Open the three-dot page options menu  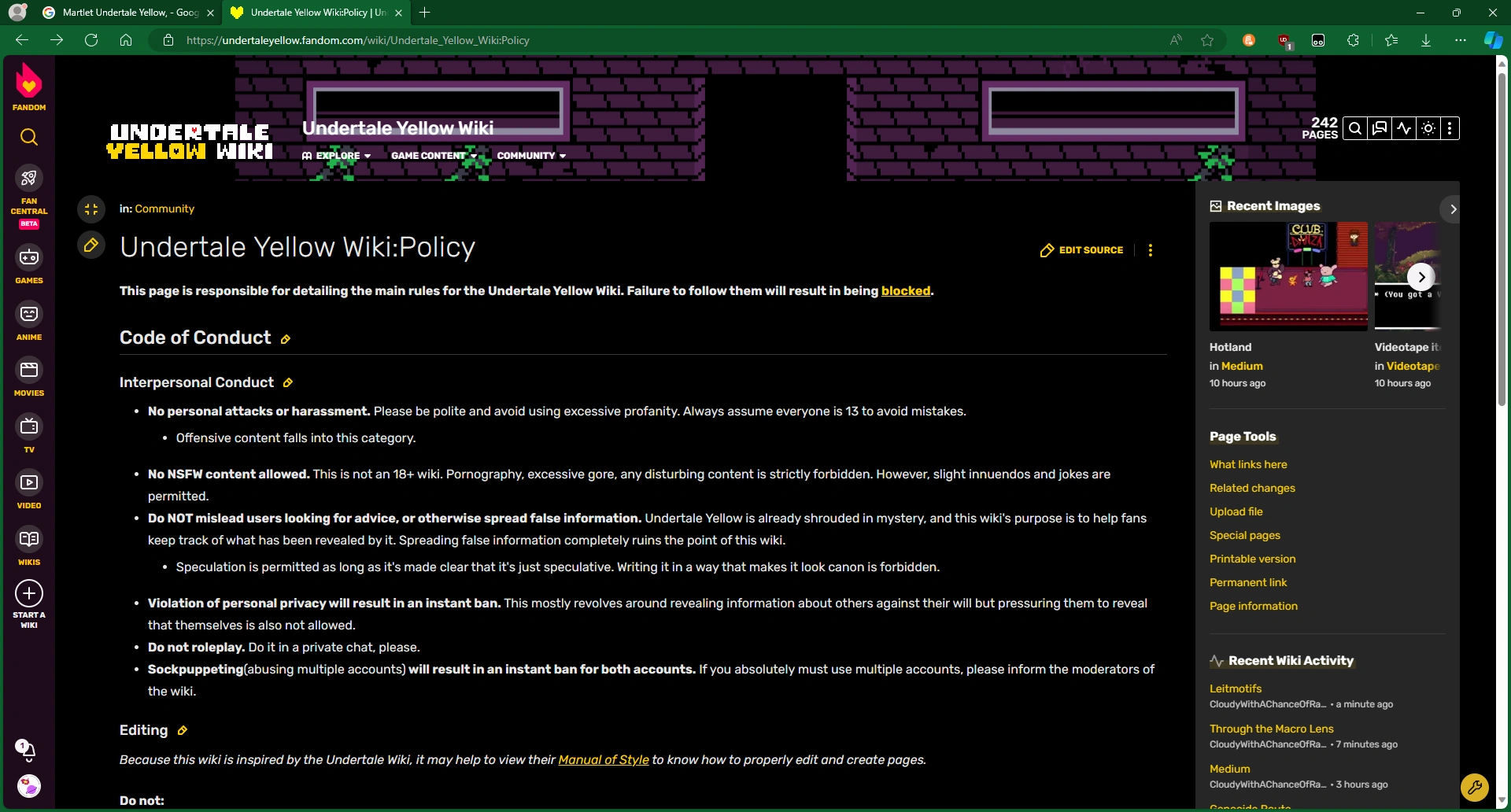coord(1150,249)
